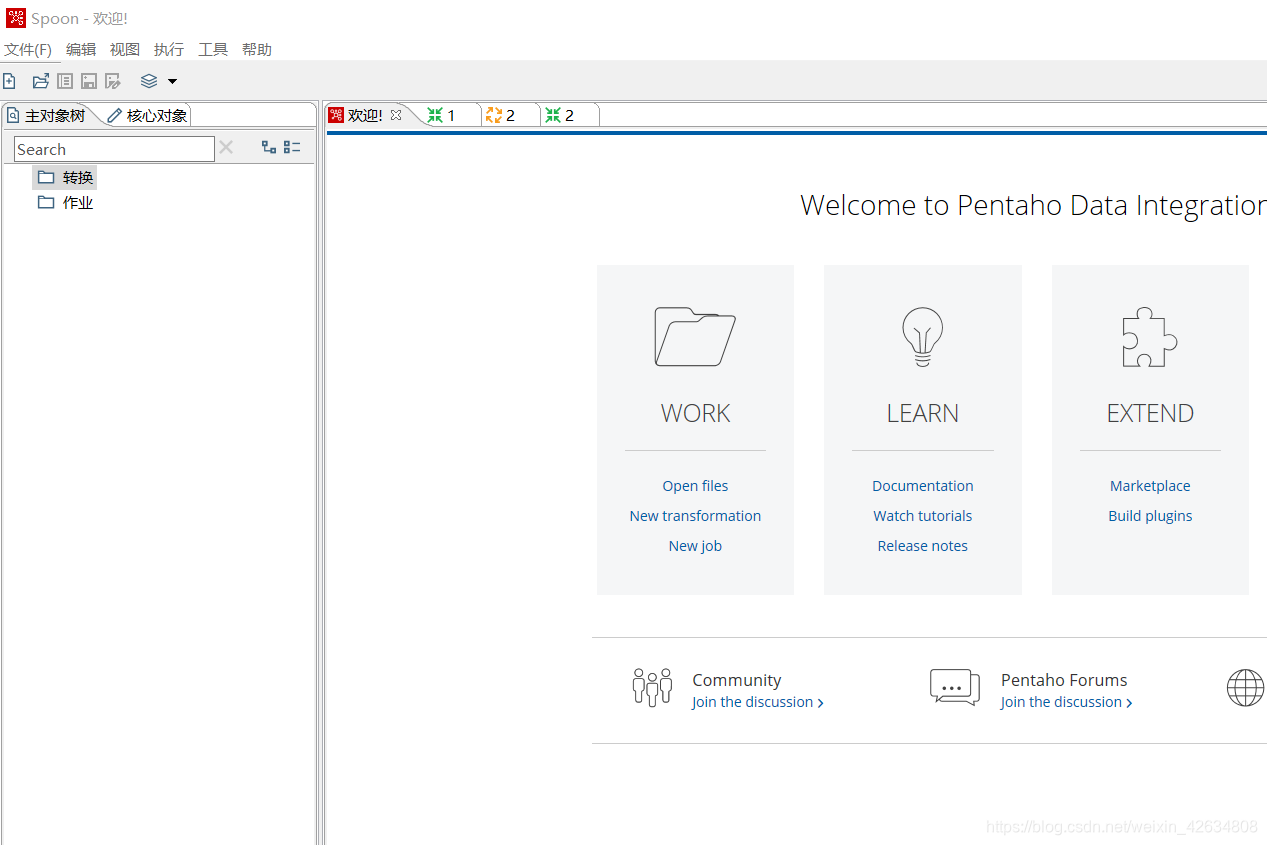The image size is (1267, 845).
Task: Close the 欢迎! tab
Action: click(396, 115)
